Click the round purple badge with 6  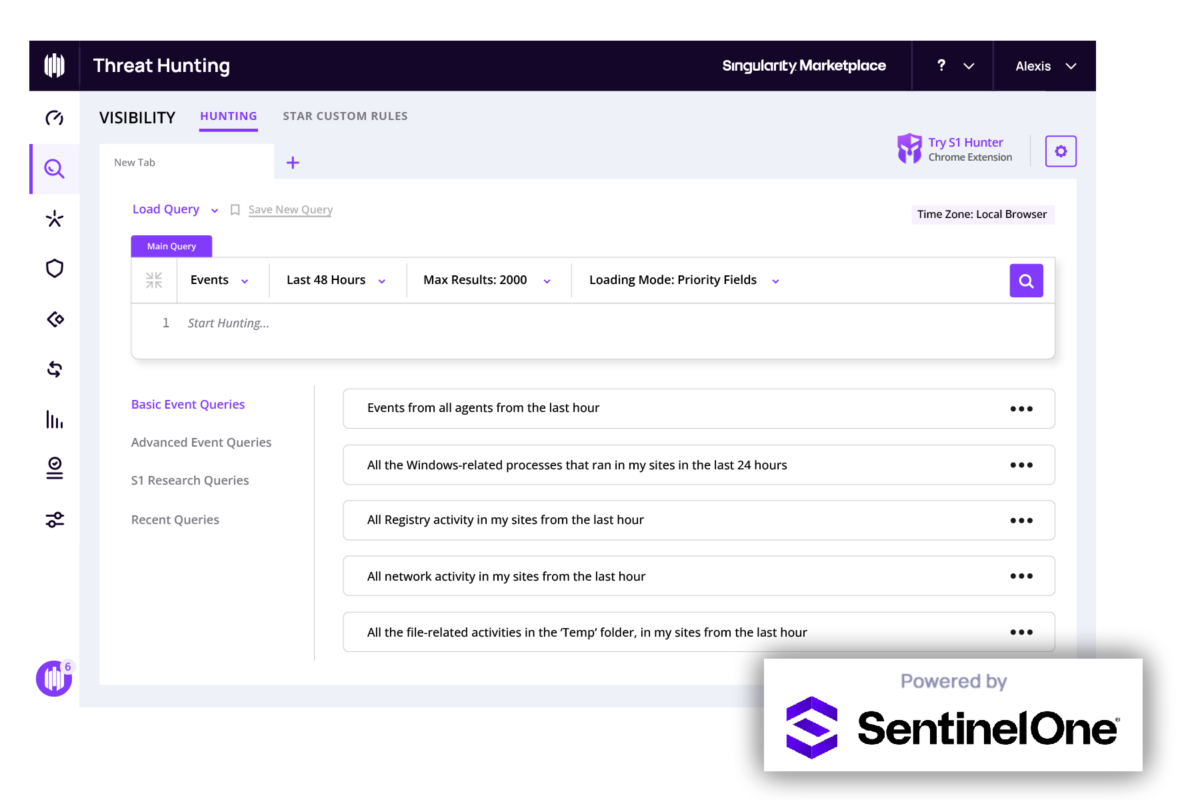click(x=54, y=678)
